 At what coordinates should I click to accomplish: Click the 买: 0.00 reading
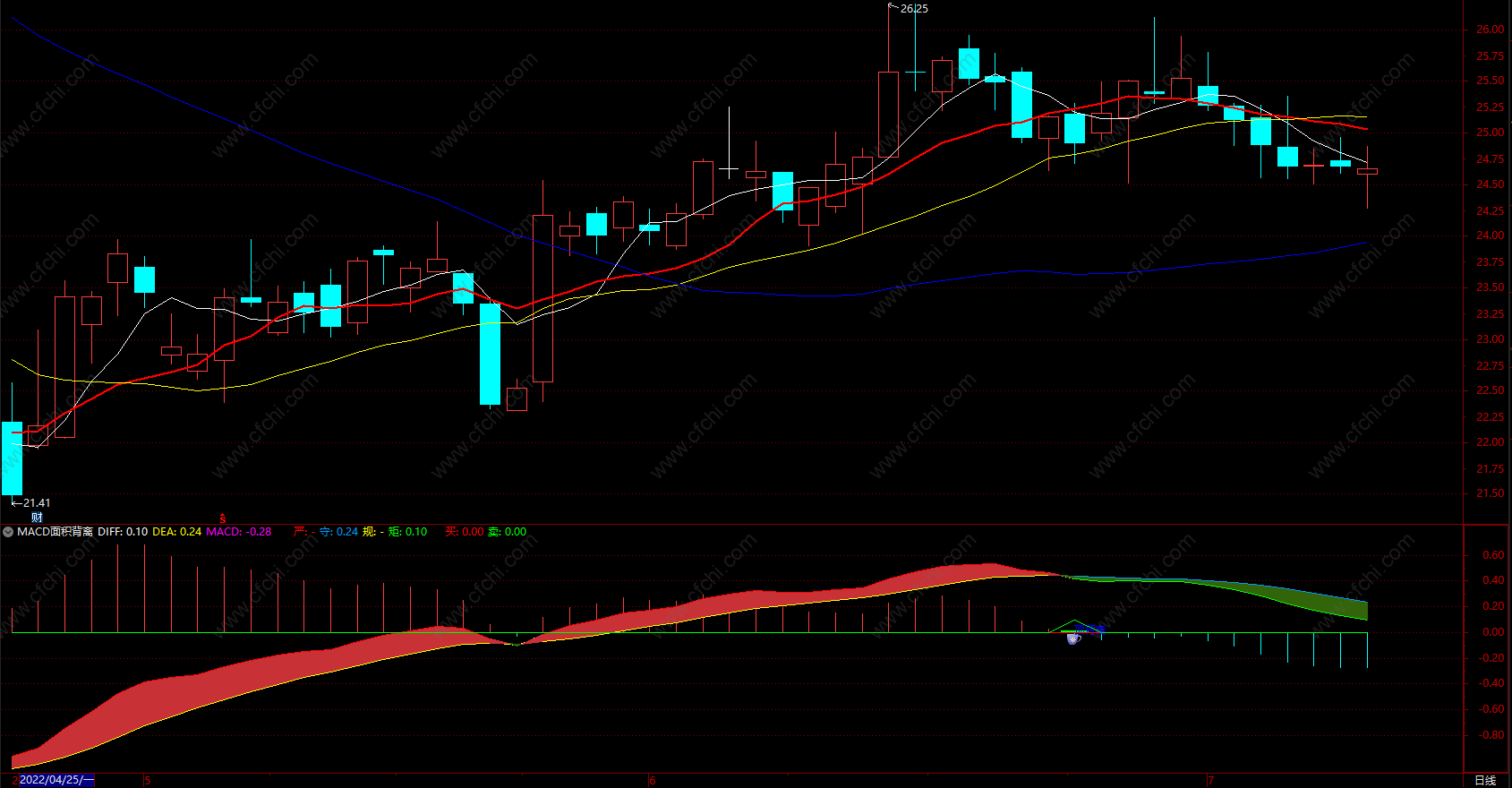click(x=465, y=532)
